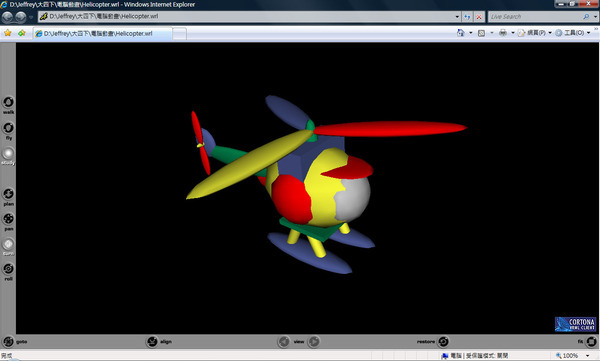
Task: Go to previous viewpoint arrow
Action: coord(284,341)
